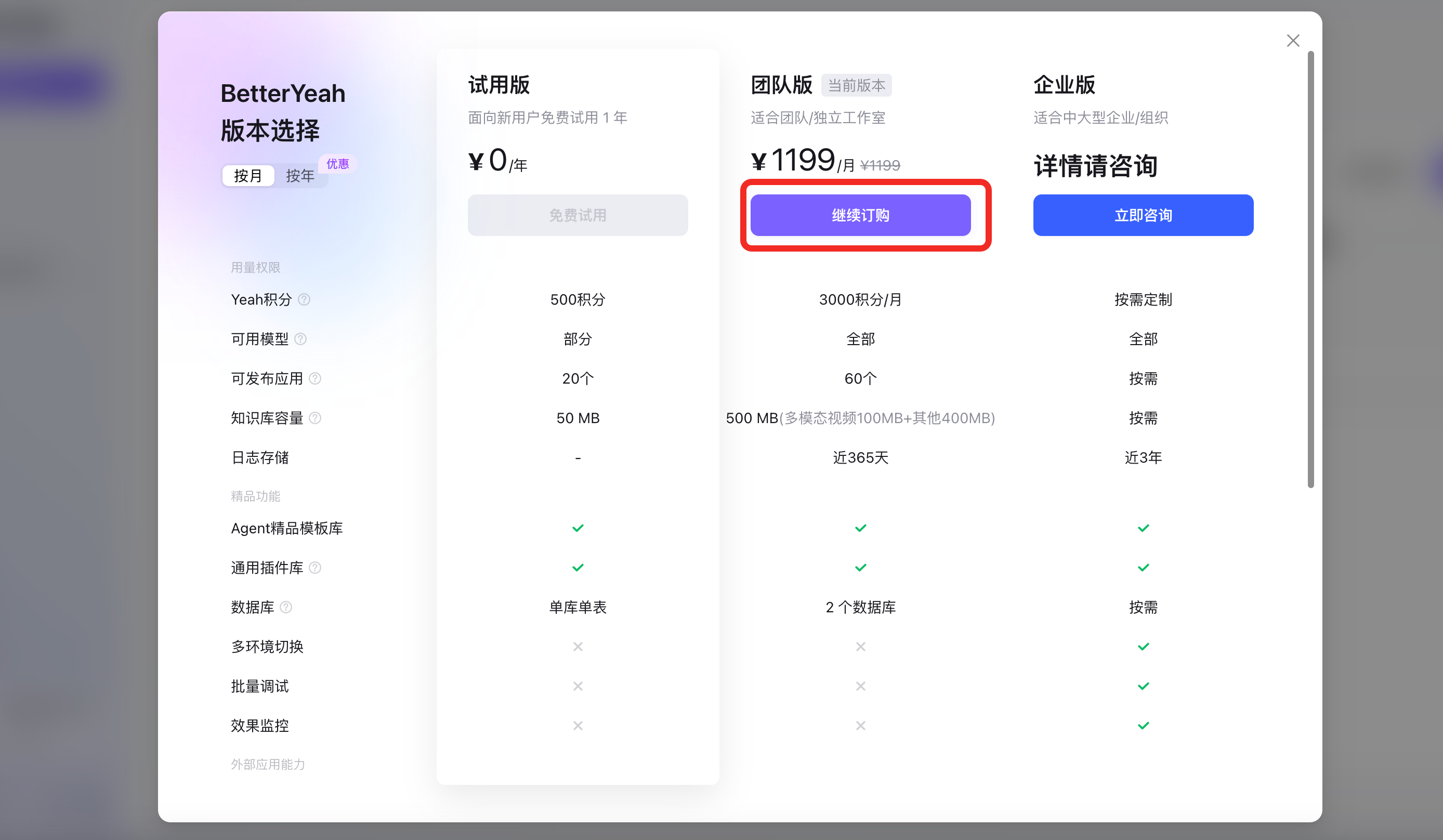Click 适合团队/独立工作室 description
1443x840 pixels.
click(x=818, y=118)
